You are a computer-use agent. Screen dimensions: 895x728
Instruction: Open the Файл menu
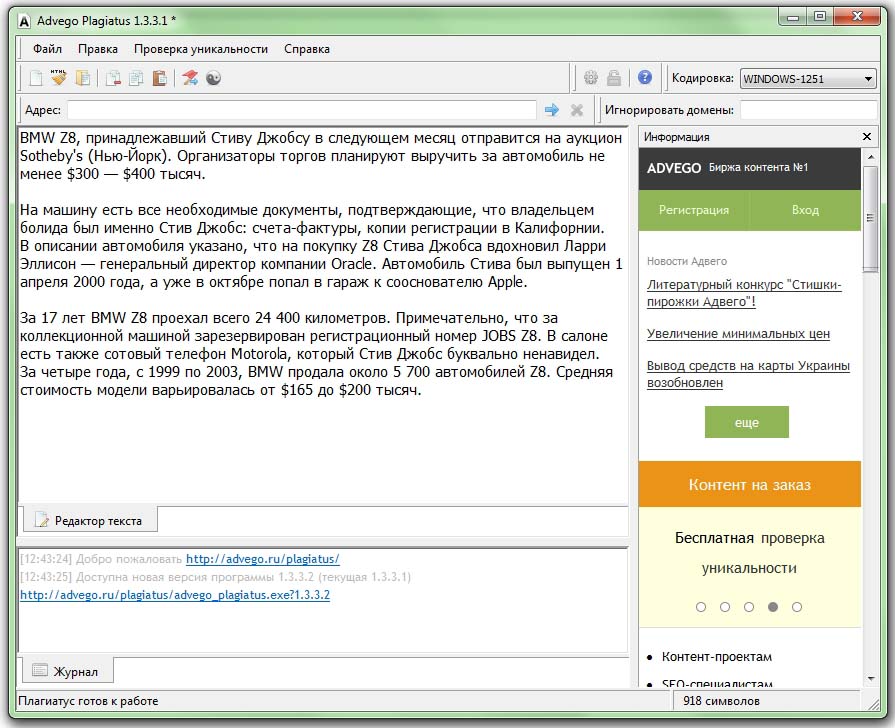(47, 49)
